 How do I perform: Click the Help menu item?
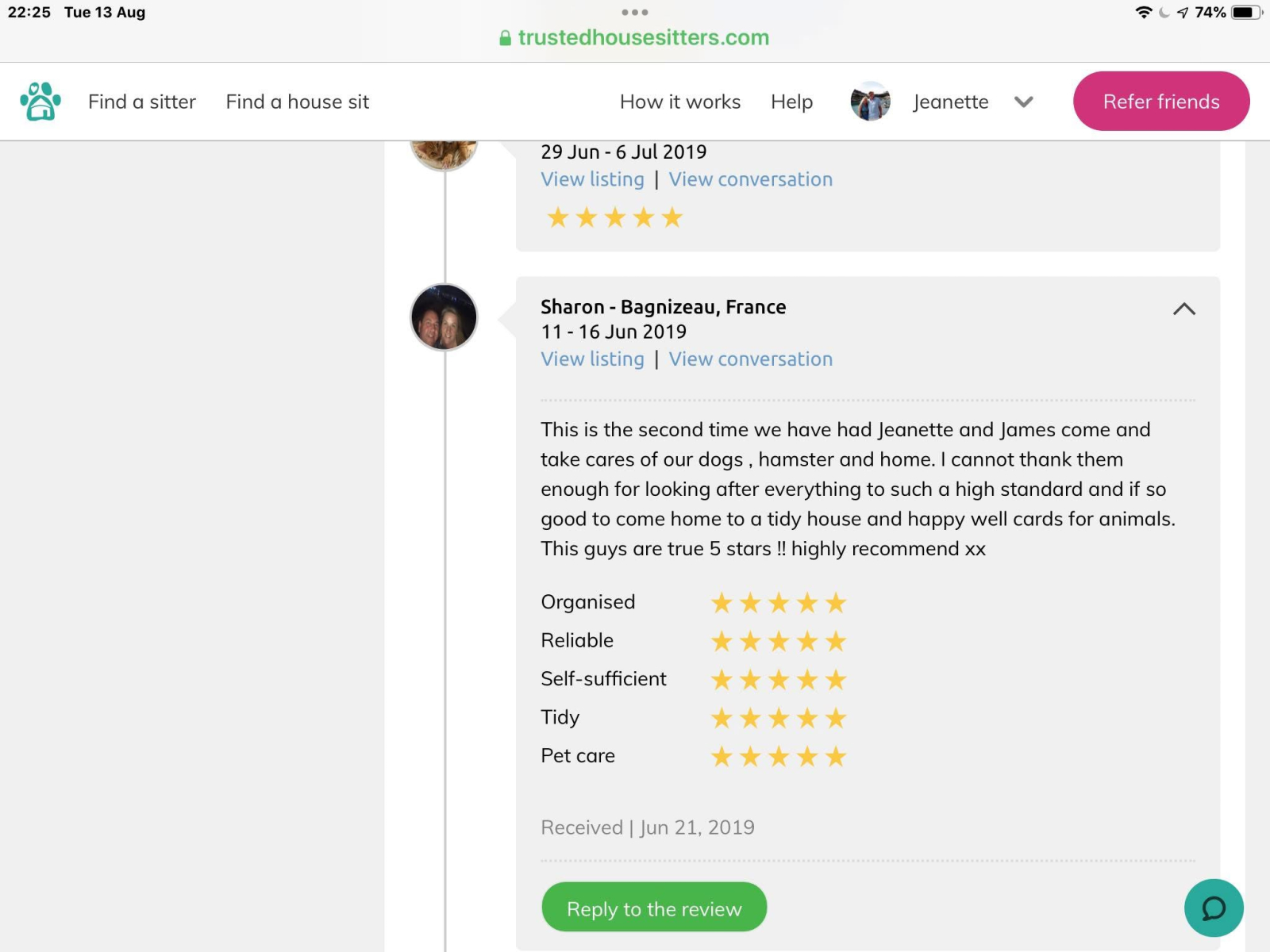coord(791,102)
